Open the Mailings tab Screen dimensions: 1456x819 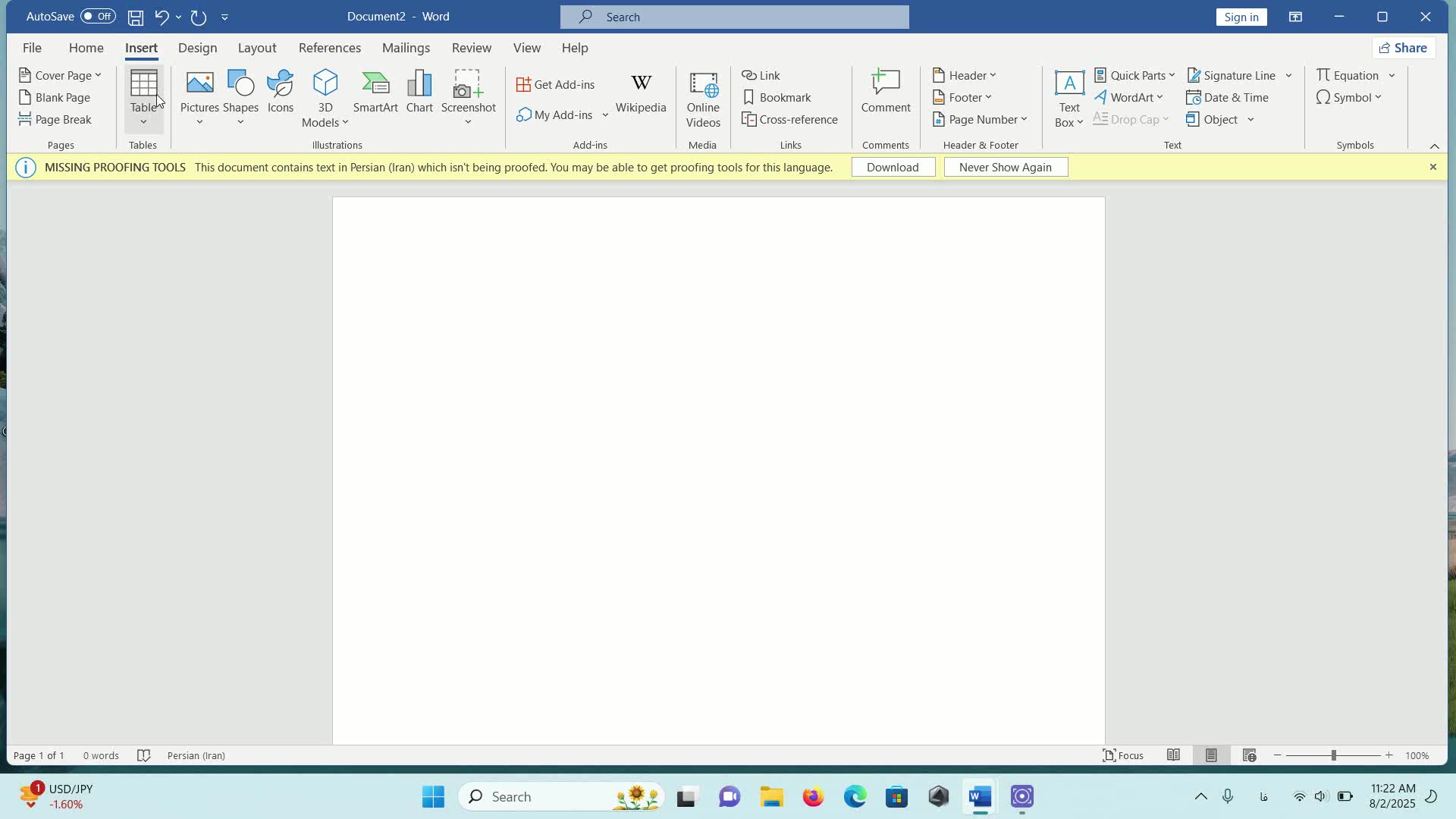[x=406, y=48]
